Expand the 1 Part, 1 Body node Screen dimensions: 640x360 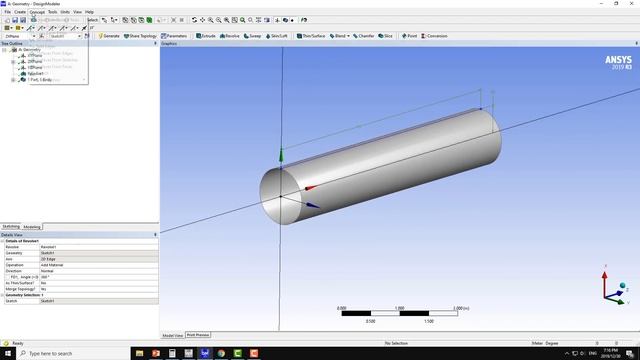[x=13, y=80]
